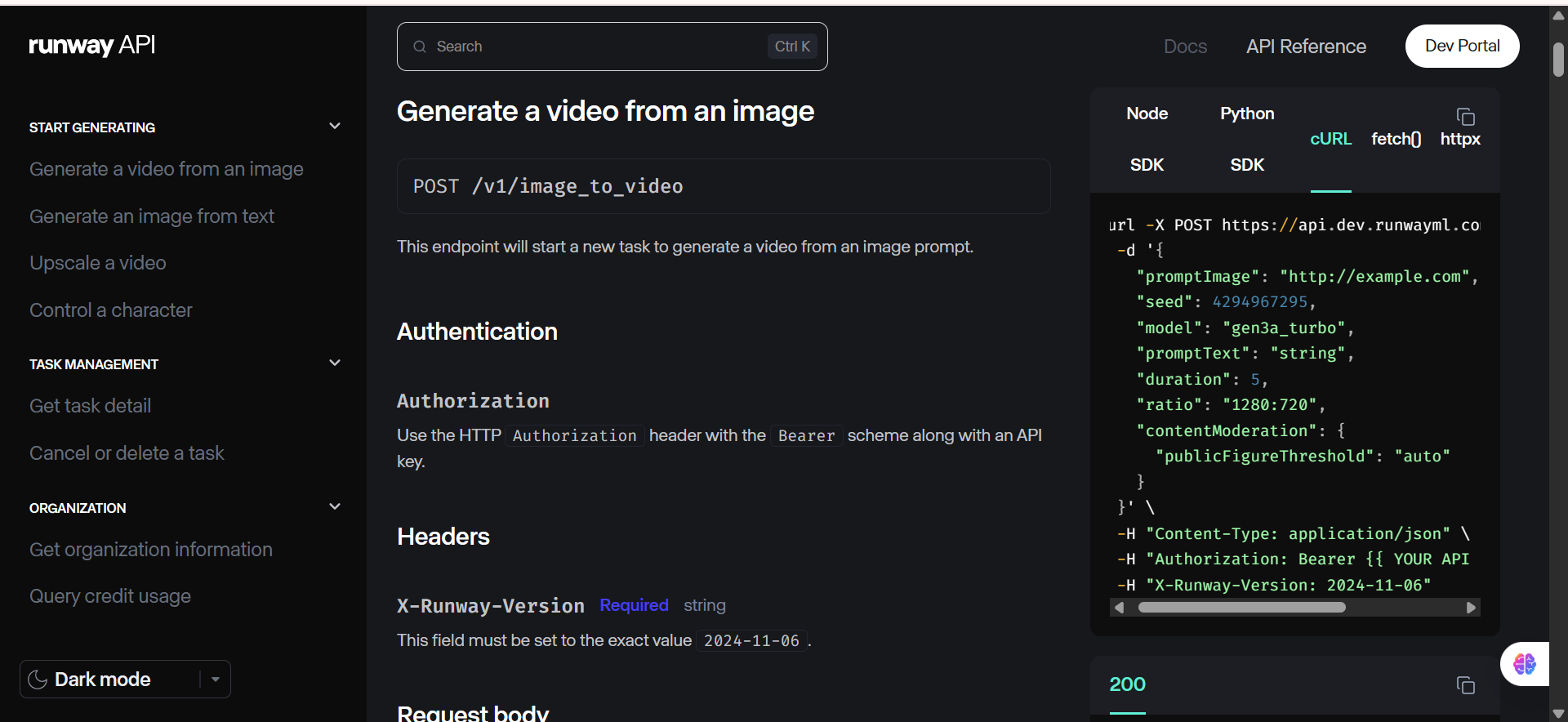1568x722 pixels.
Task: Click the page vertical scrollbar thumb
Action: [1558, 59]
